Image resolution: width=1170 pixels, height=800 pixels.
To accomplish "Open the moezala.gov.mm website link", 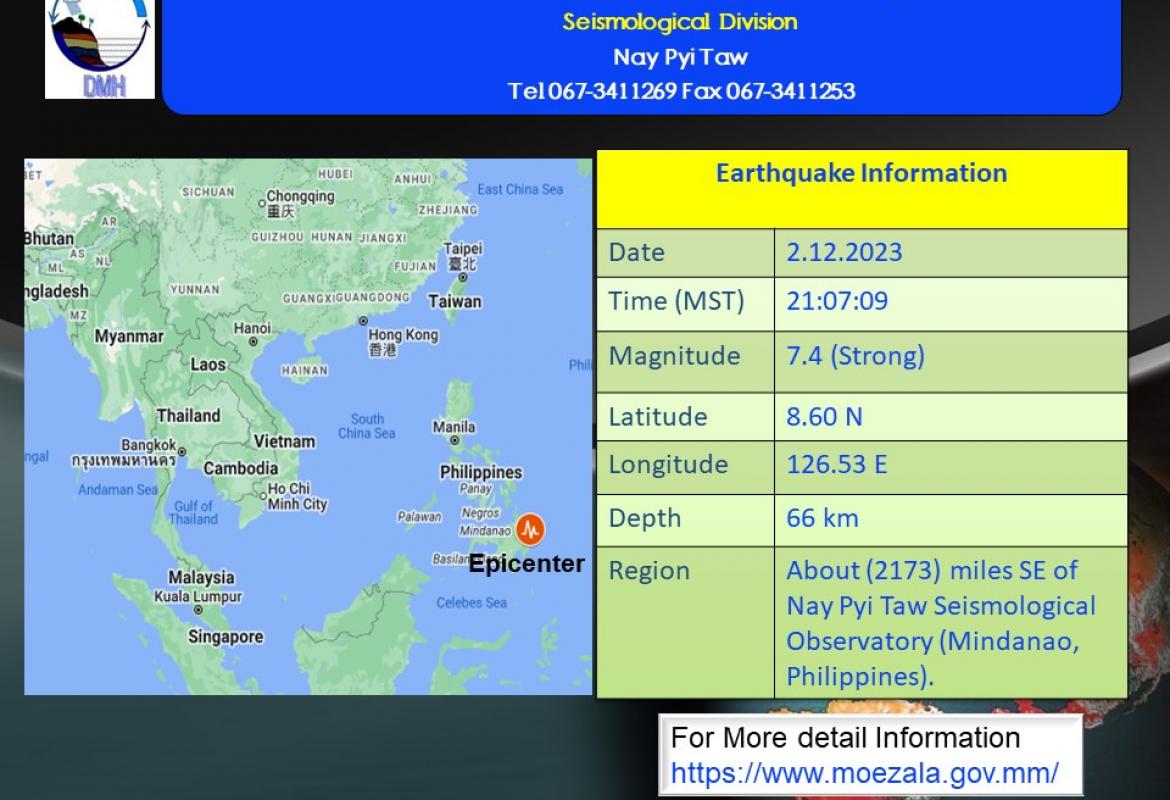I will 864,773.
